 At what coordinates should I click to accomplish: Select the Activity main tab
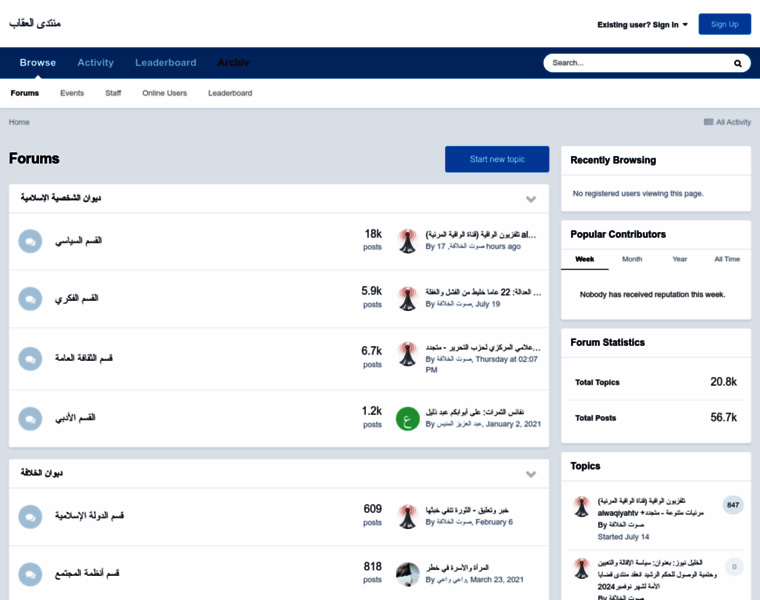click(95, 63)
